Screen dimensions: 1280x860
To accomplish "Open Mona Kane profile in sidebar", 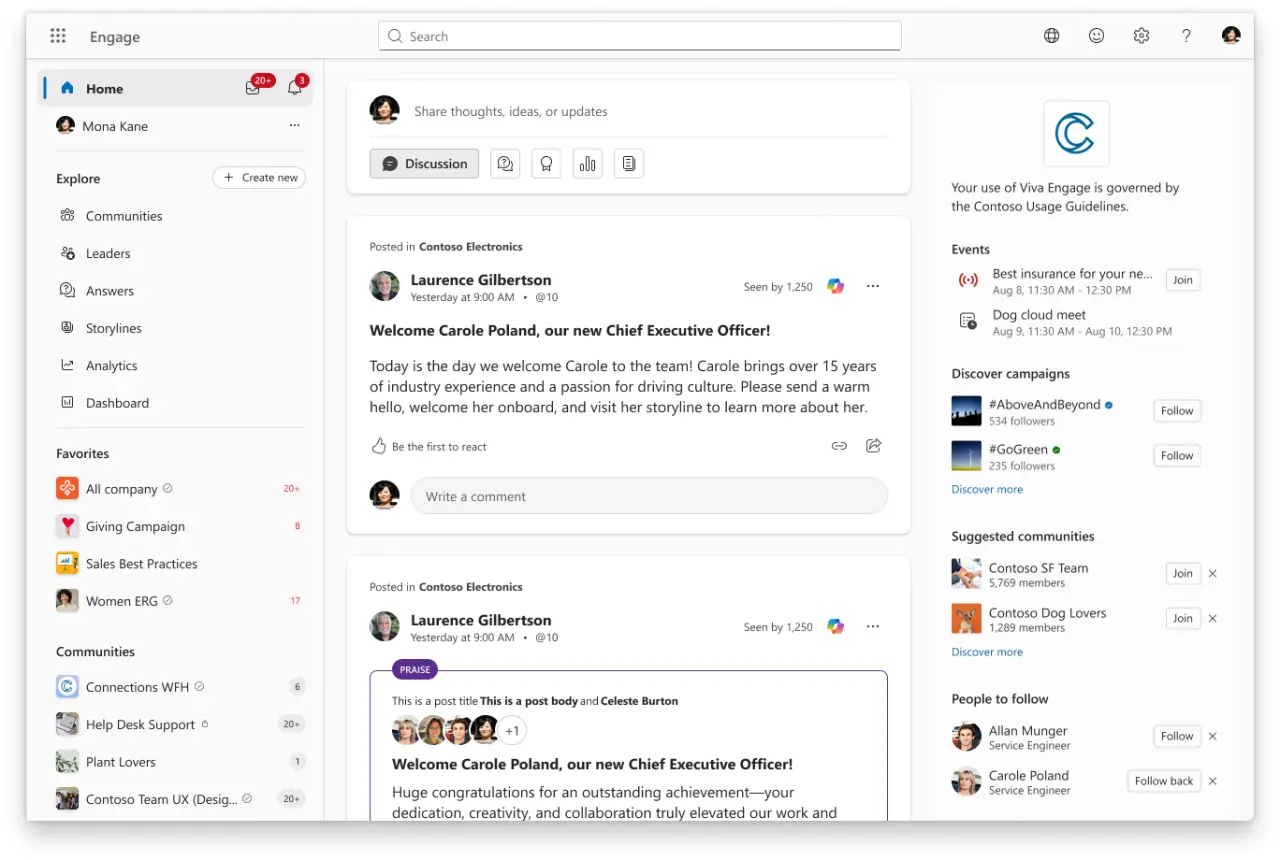I will point(116,126).
